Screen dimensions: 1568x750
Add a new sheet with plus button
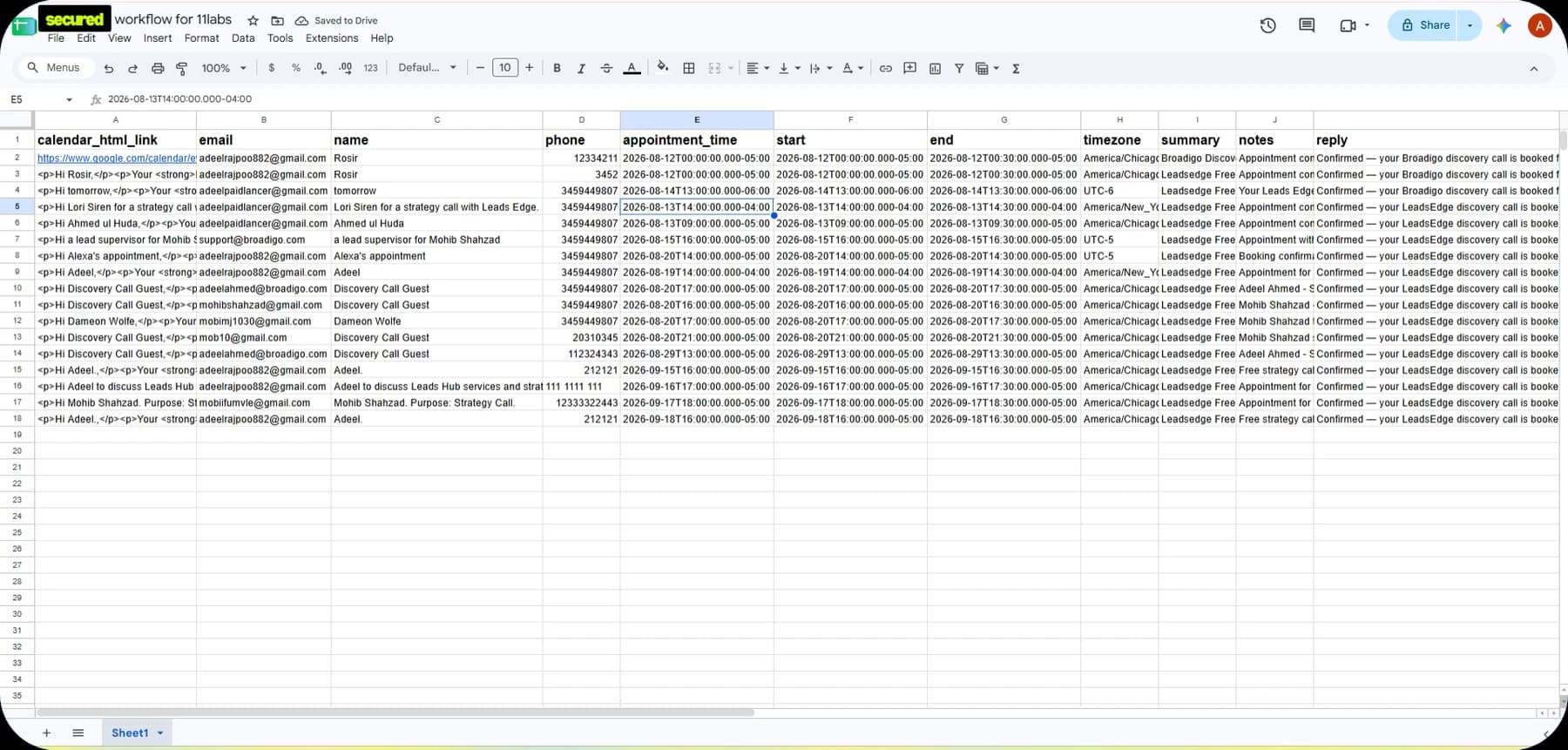[46, 733]
